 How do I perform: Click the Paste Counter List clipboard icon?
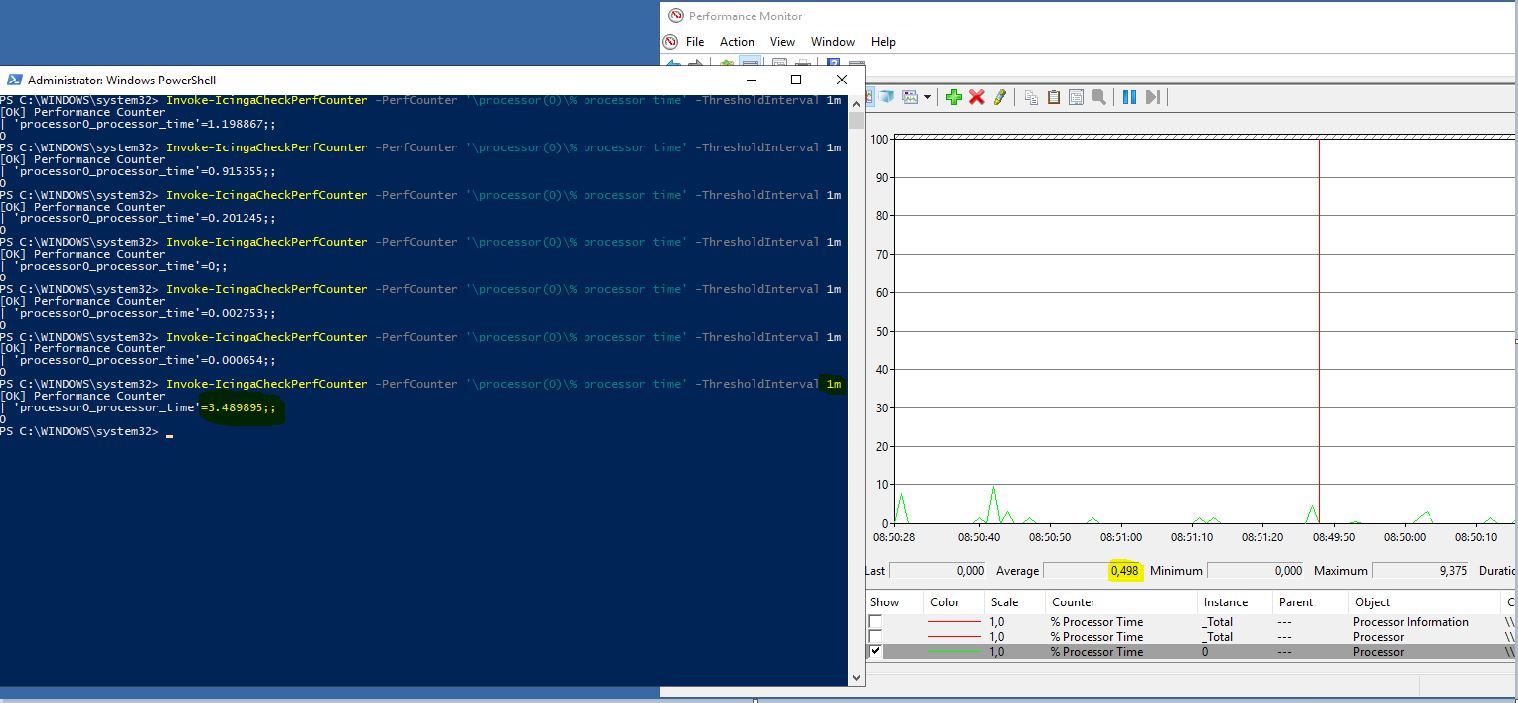click(1054, 97)
